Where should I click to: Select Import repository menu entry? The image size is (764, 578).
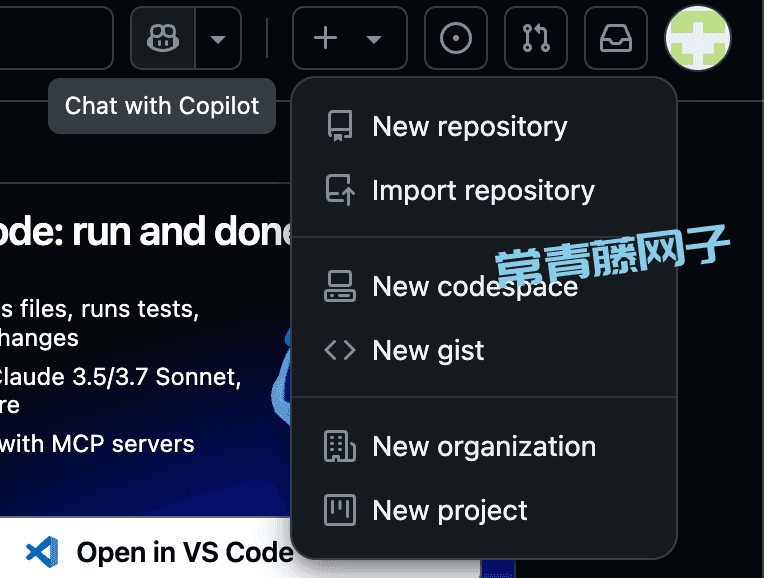pyautogui.click(x=483, y=190)
